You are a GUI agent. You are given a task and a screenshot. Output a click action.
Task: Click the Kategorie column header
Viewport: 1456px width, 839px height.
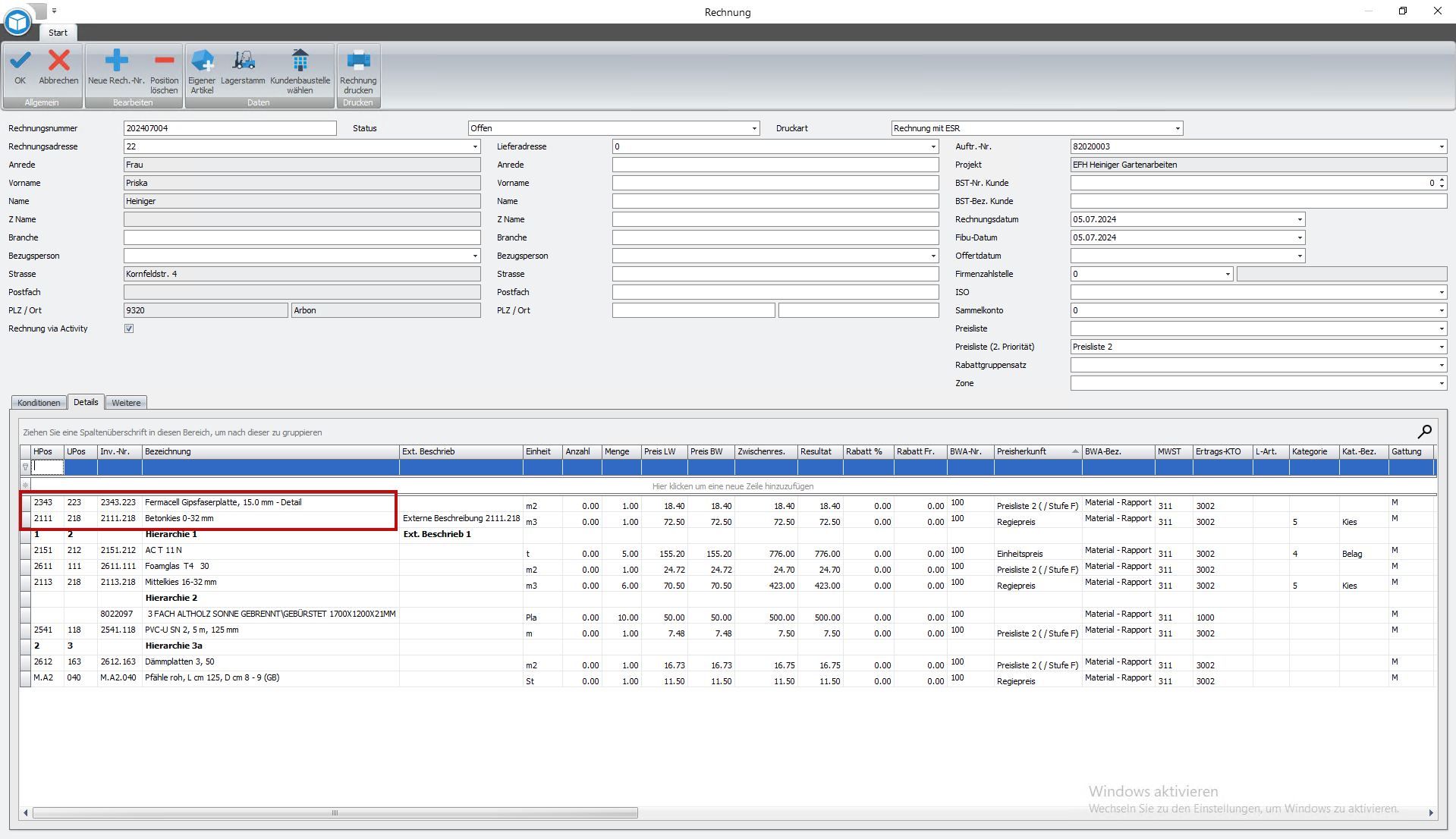pos(1314,451)
